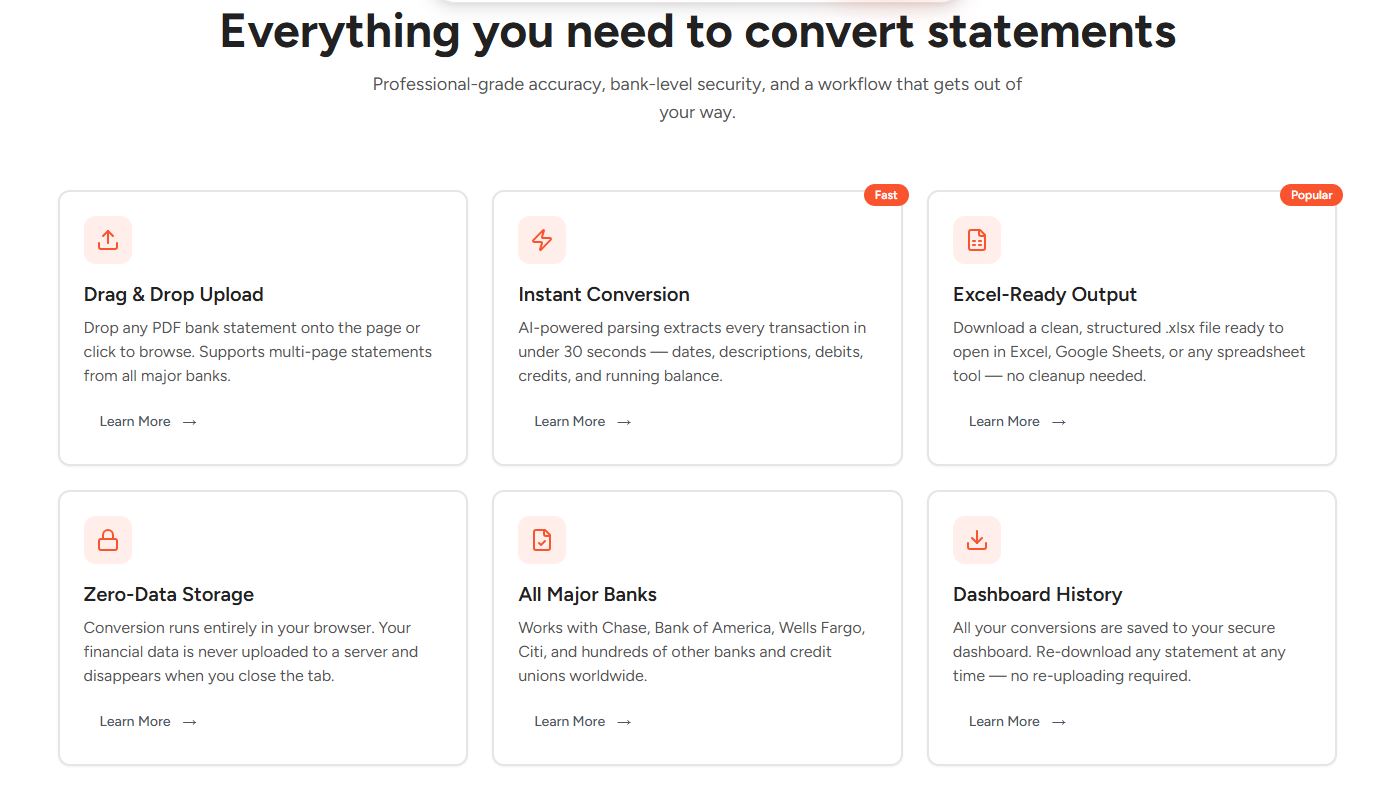
Task: Open Learn More under Zero-Data Storage
Action: pyautogui.click(x=148, y=722)
